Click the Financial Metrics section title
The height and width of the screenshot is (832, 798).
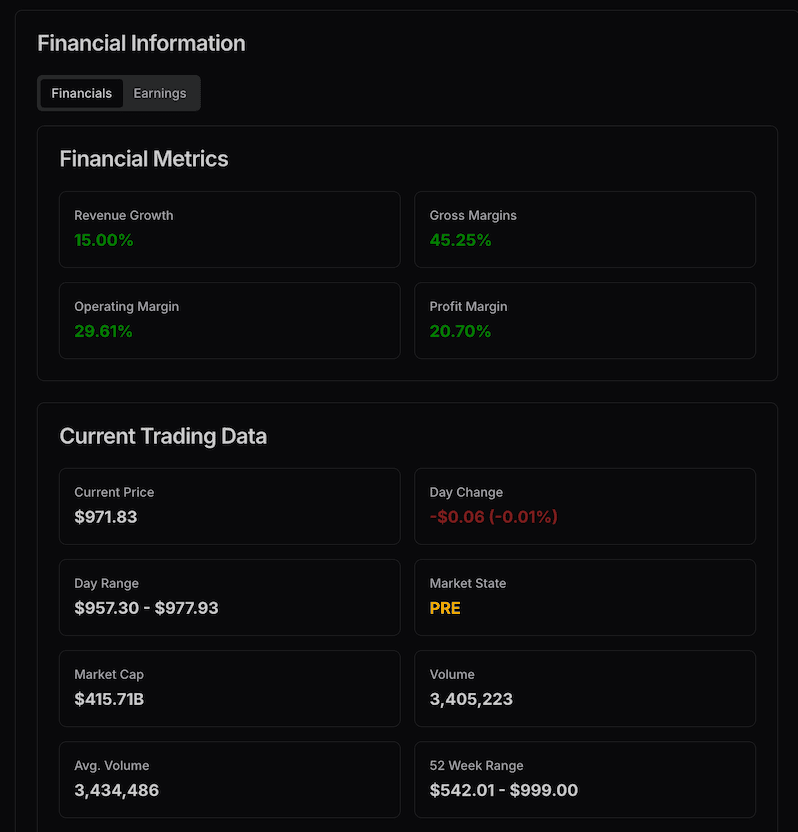coord(144,159)
